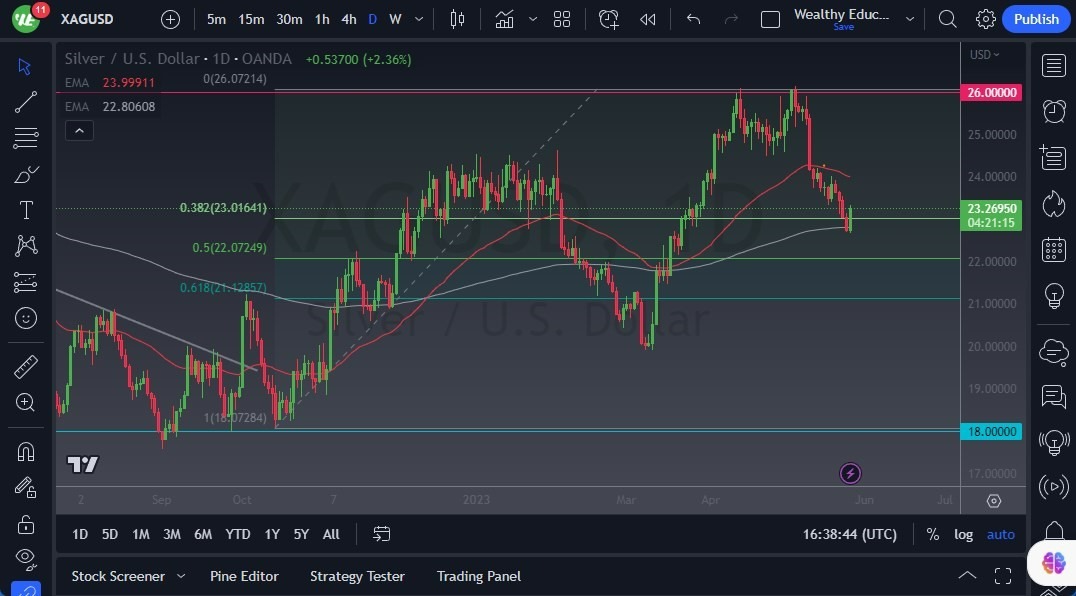Open the Pine Editor tab
The height and width of the screenshot is (596, 1076).
coord(244,576)
